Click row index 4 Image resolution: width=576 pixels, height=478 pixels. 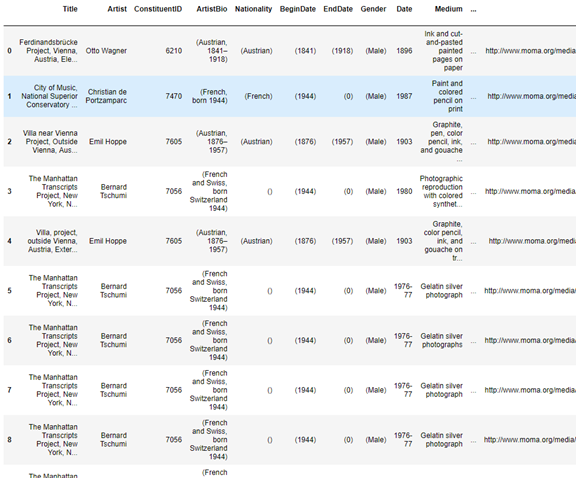(10, 241)
